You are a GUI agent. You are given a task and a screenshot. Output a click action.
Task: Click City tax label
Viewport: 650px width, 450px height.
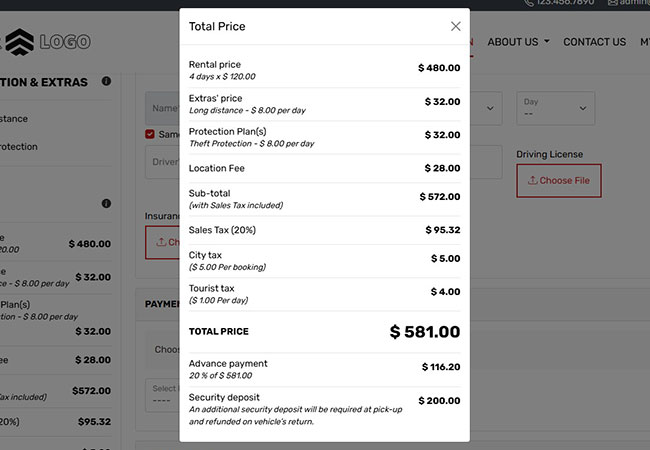coord(205,255)
